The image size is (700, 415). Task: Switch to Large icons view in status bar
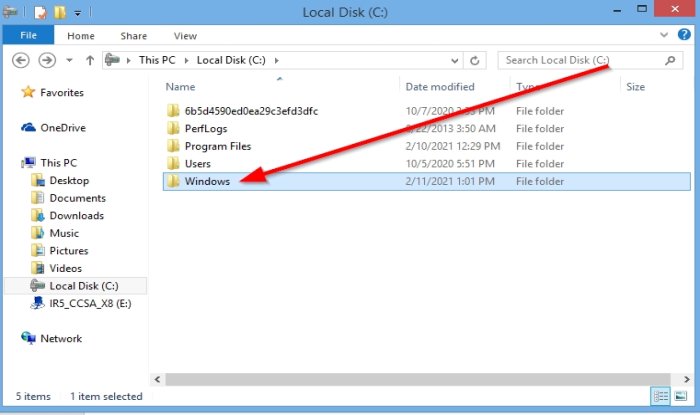[x=680, y=396]
